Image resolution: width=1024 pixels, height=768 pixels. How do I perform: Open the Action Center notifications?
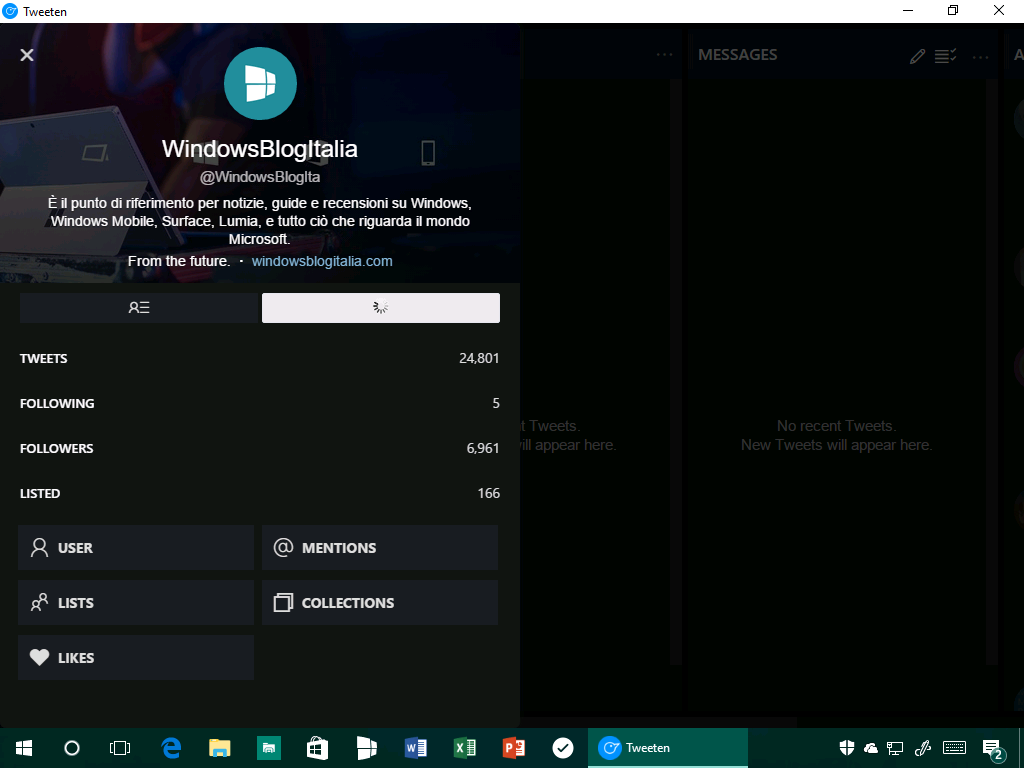(993, 750)
